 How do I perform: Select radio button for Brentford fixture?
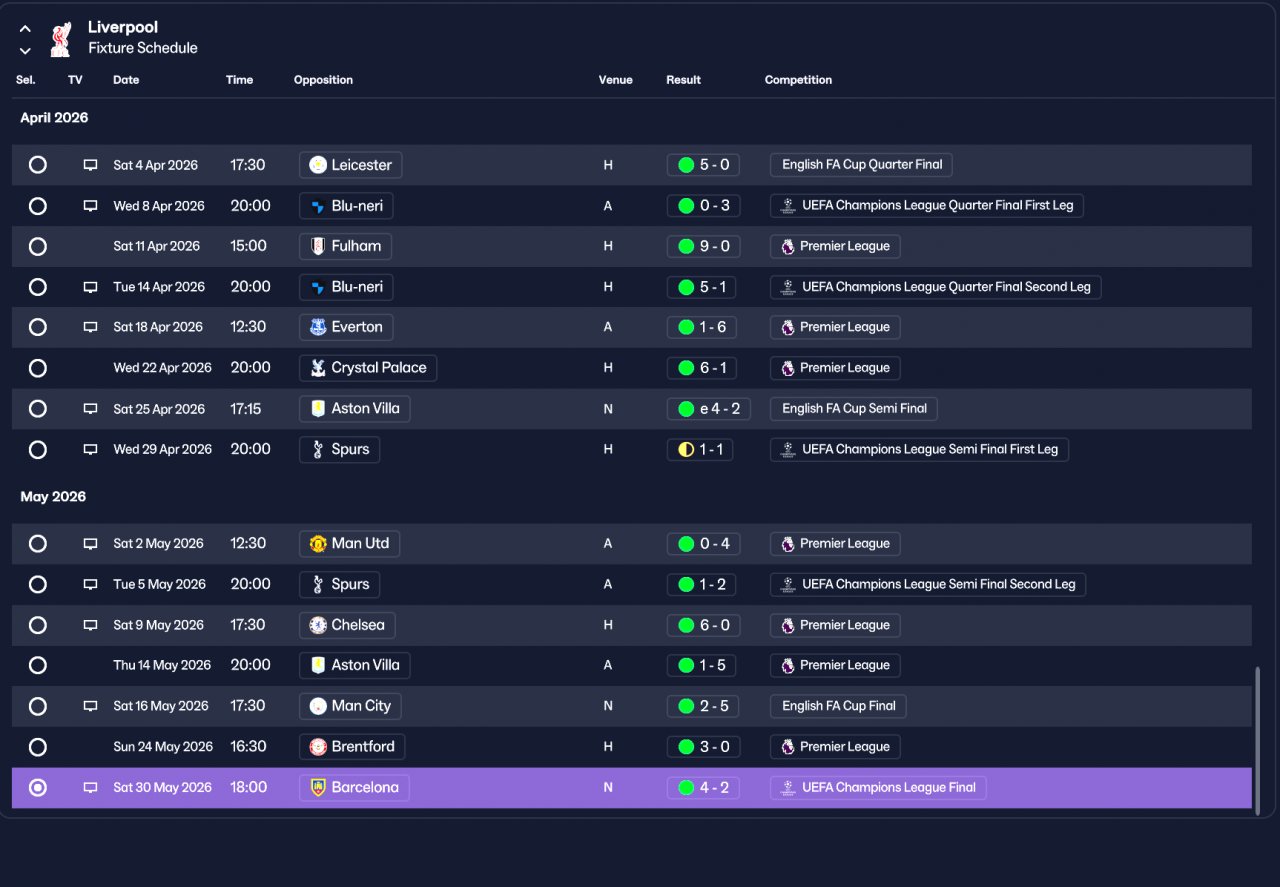[x=38, y=747]
